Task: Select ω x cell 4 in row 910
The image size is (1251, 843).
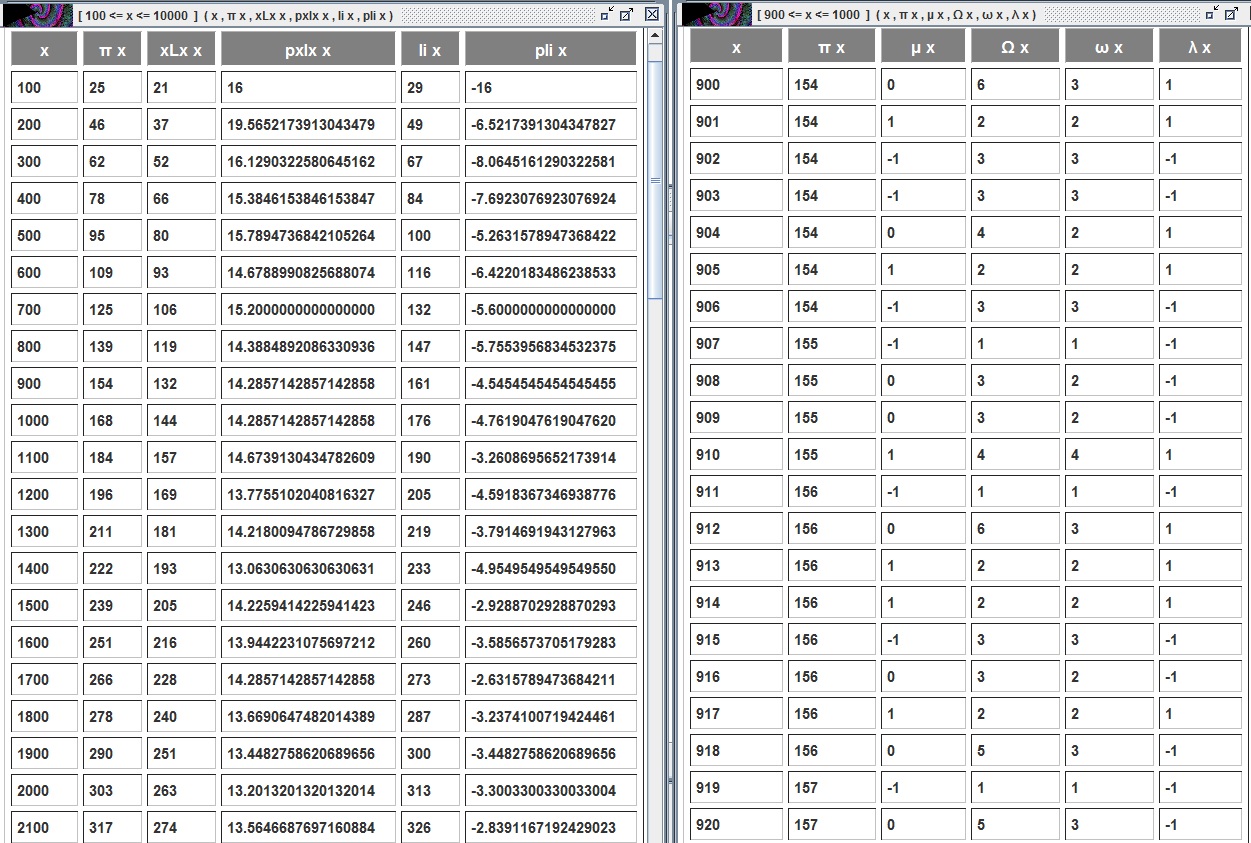Action: [1109, 455]
